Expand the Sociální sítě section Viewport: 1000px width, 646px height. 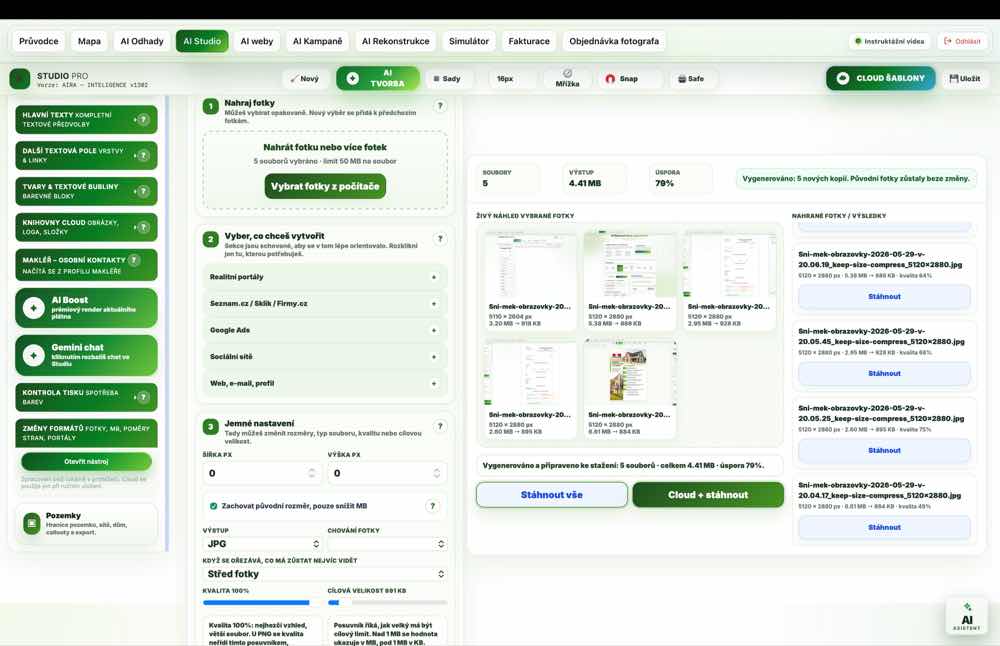point(325,356)
